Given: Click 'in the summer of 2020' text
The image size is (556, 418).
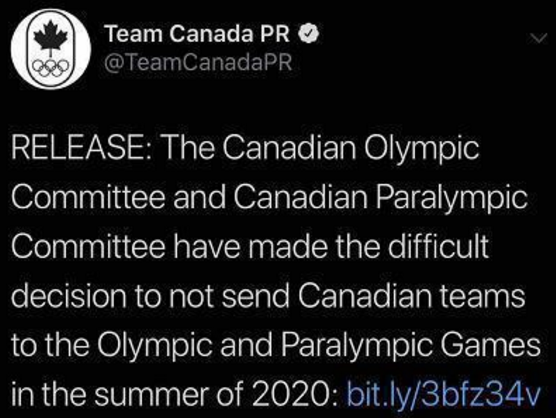Looking at the screenshot, I should [x=170, y=394].
